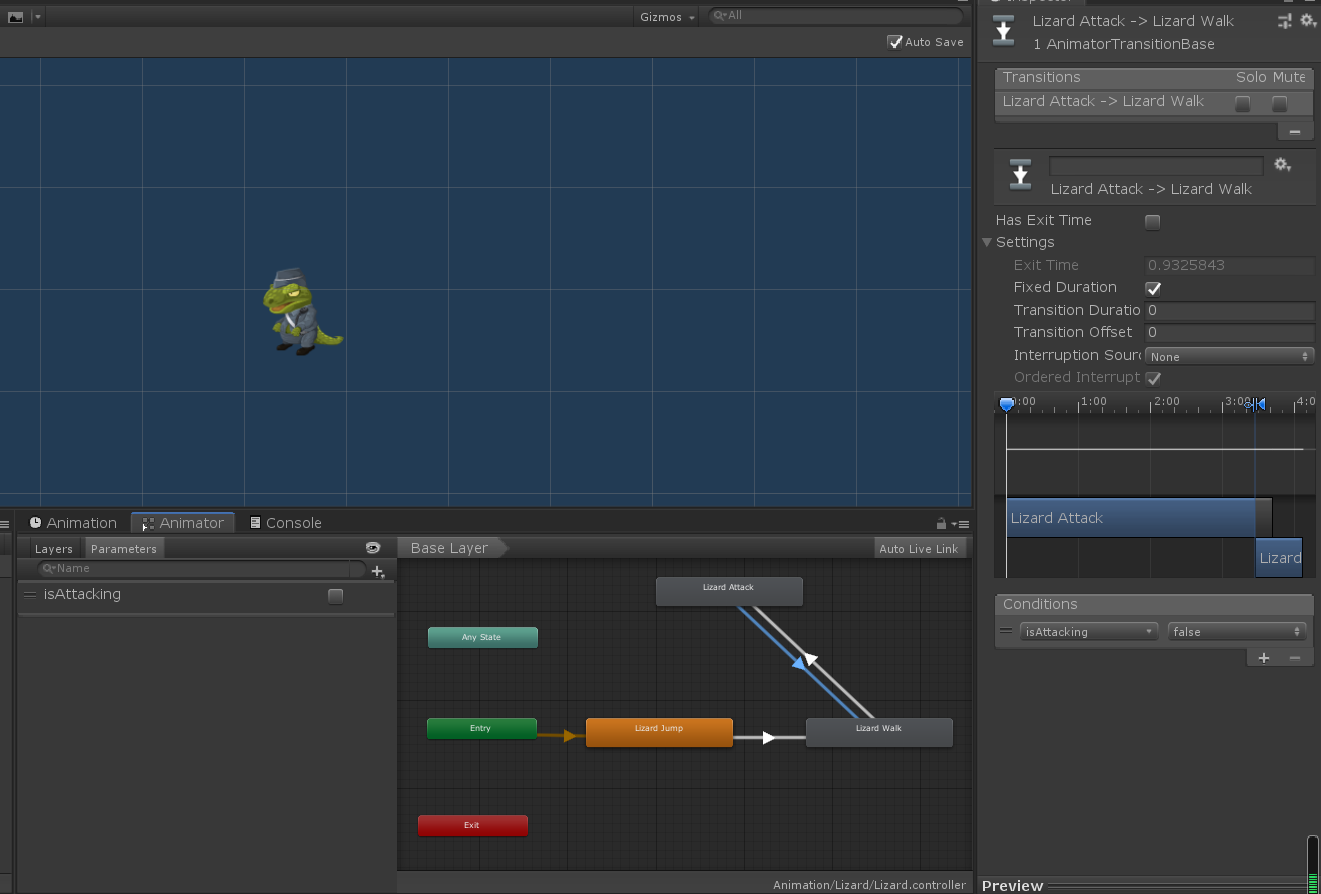
Task: Open the Interruption Source dropdown
Action: pyautogui.click(x=1229, y=356)
